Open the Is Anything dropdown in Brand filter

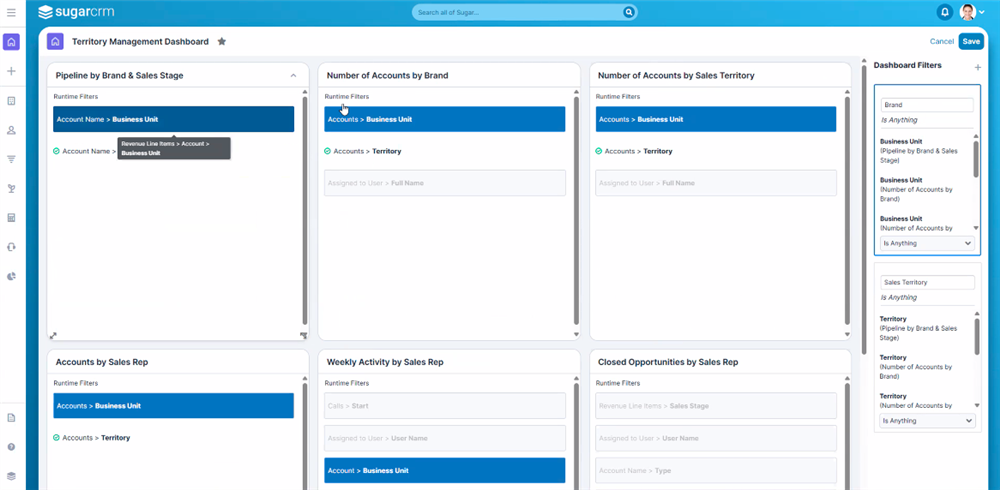pos(927,243)
